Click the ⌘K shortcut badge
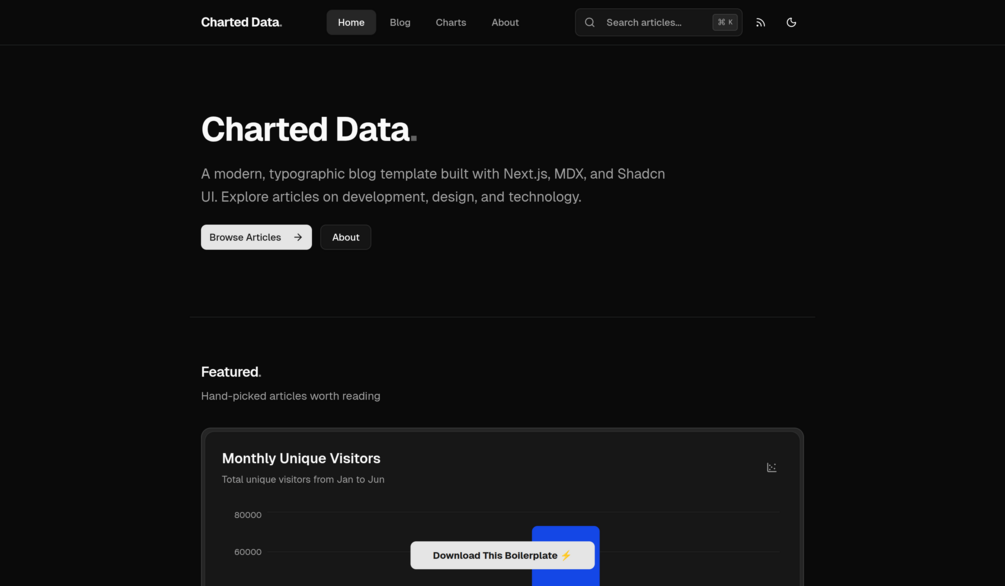Image resolution: width=1005 pixels, height=586 pixels. 725,22
